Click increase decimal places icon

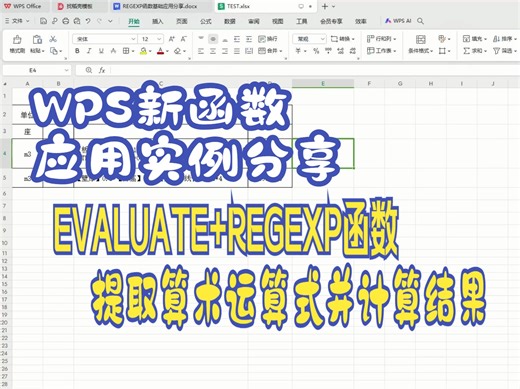(x=340, y=51)
